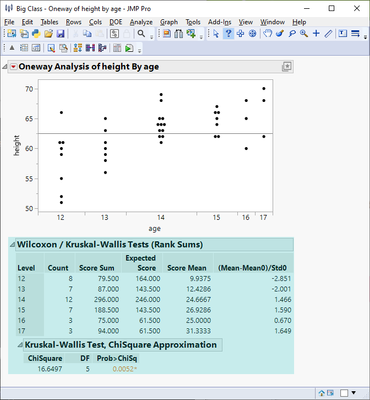Select the lasso tool
This screenshot has width=370, height=400.
pos(292,34)
